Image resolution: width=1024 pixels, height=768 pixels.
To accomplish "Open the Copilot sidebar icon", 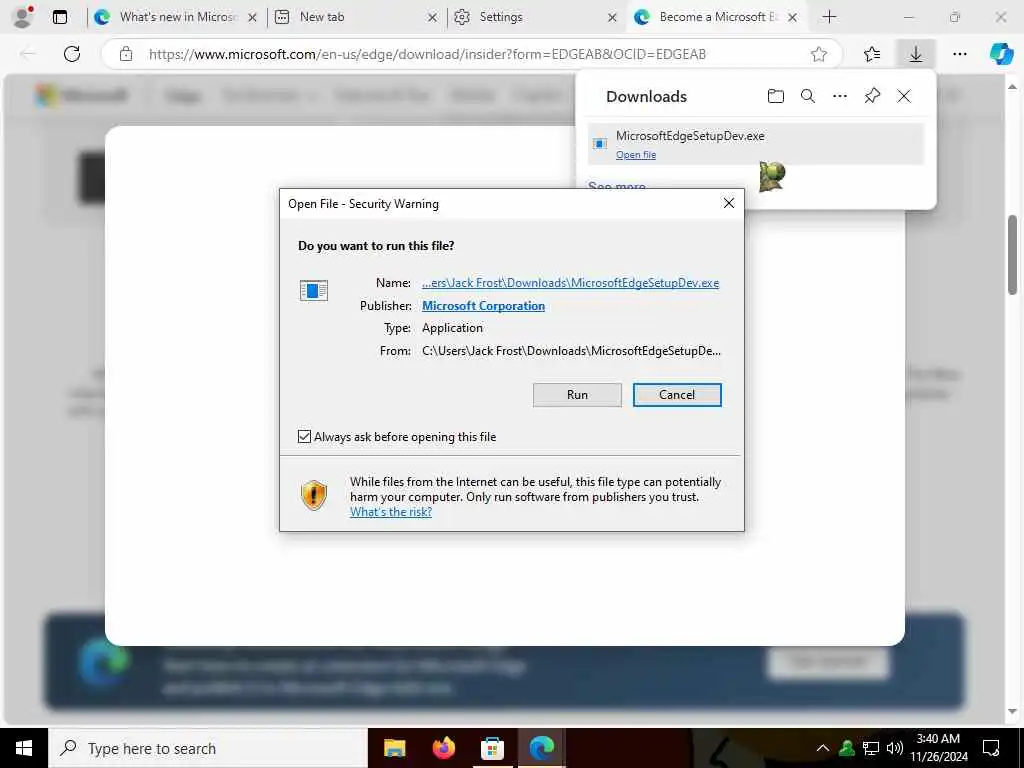I will (x=1000, y=54).
